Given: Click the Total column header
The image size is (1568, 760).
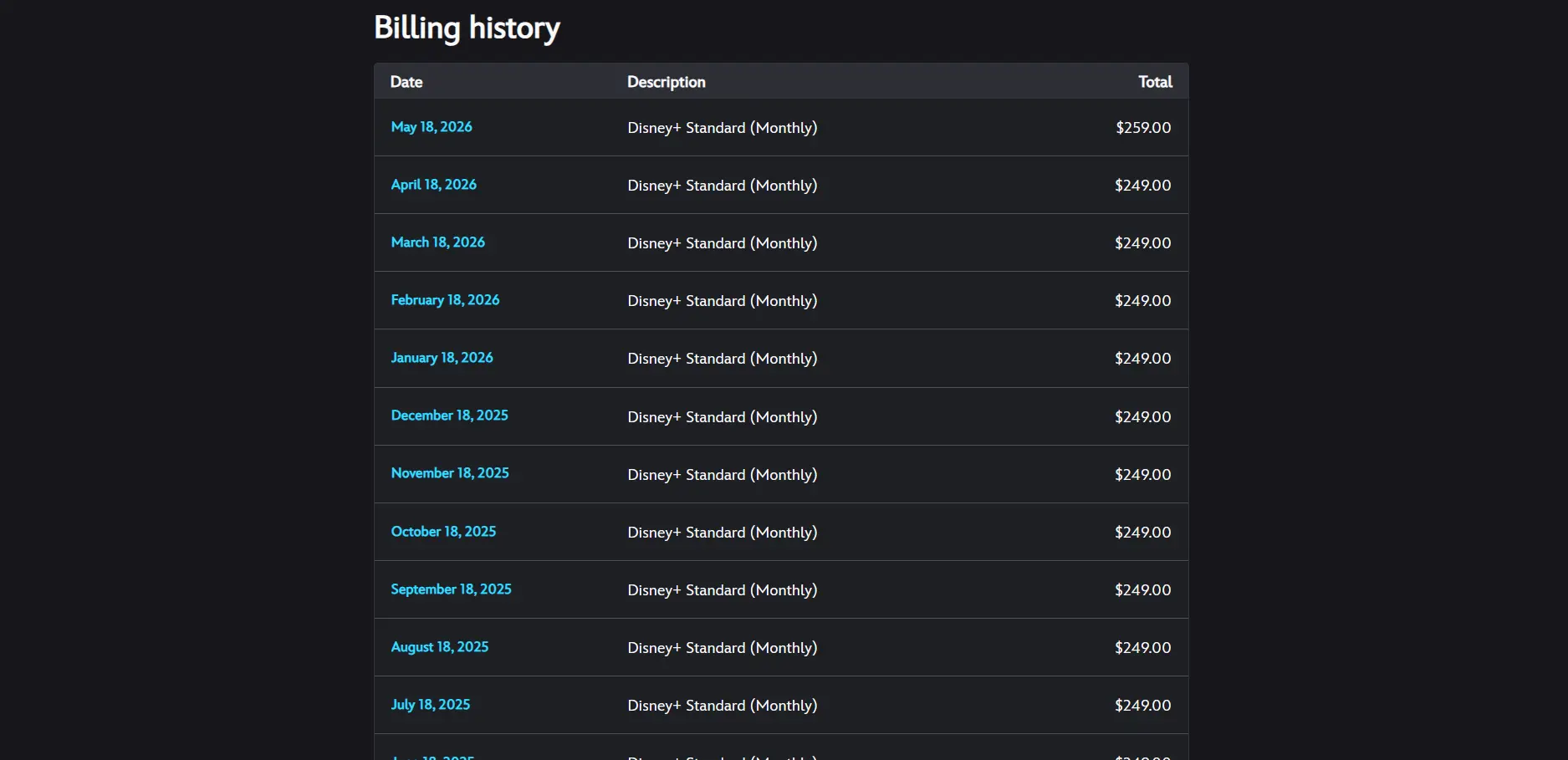Looking at the screenshot, I should point(1155,82).
